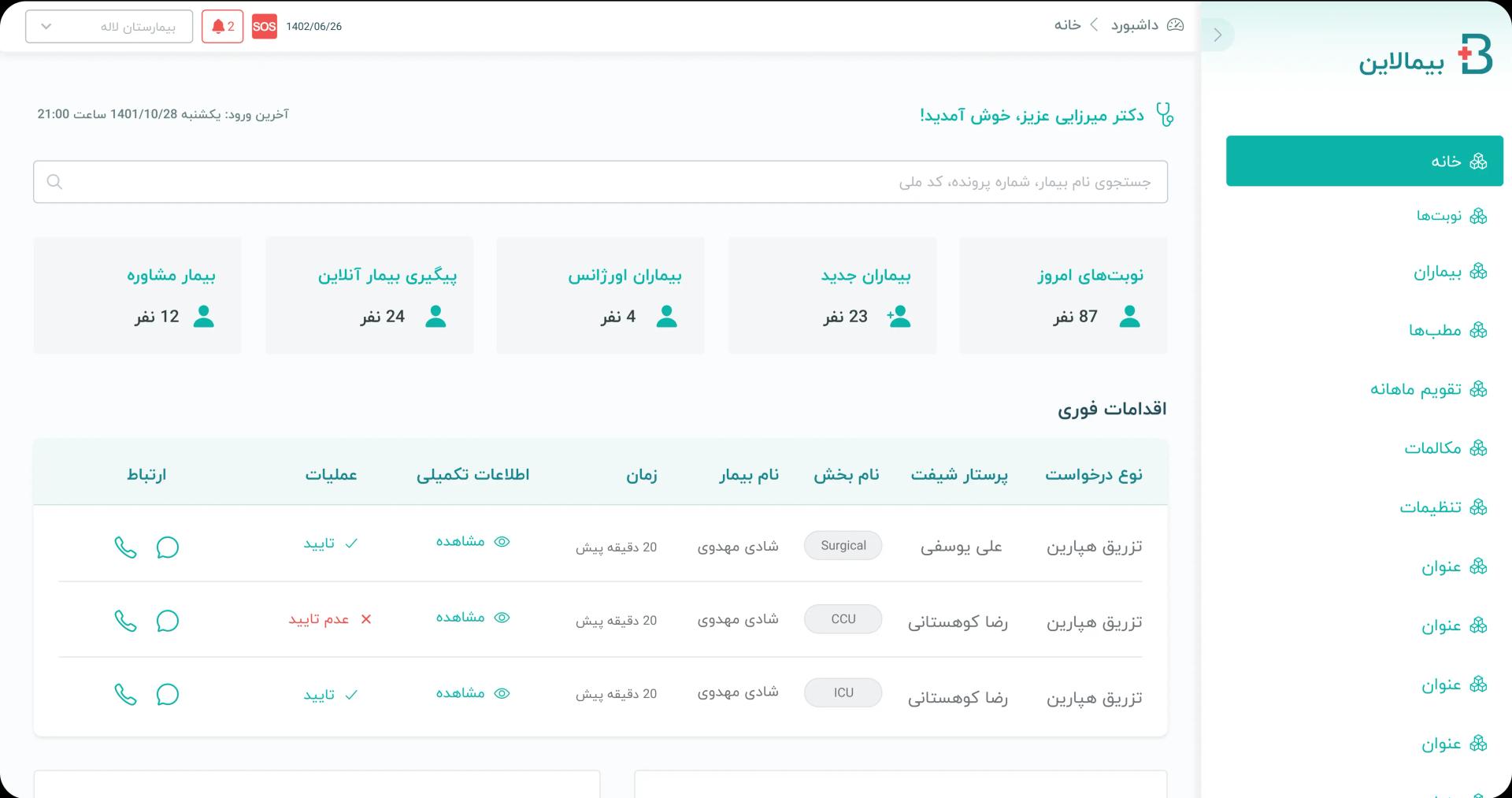
Task: Approve the Surgical row request with تایید
Action: (x=331, y=544)
